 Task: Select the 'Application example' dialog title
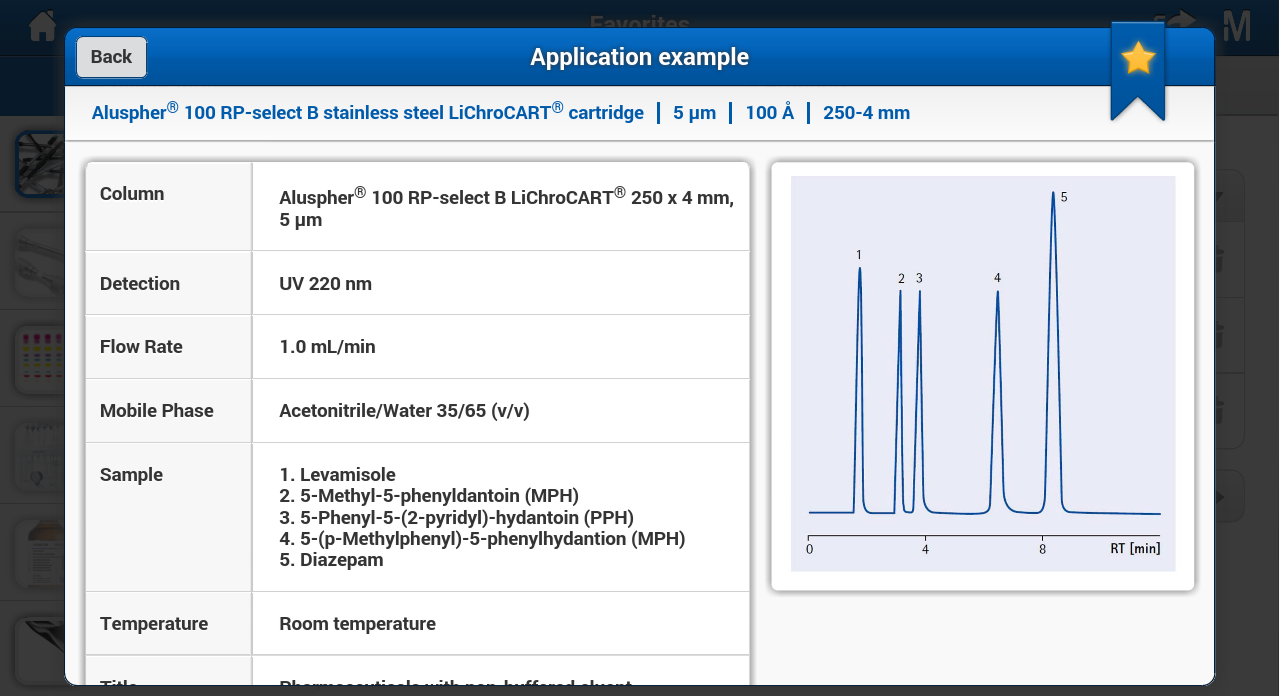click(640, 57)
